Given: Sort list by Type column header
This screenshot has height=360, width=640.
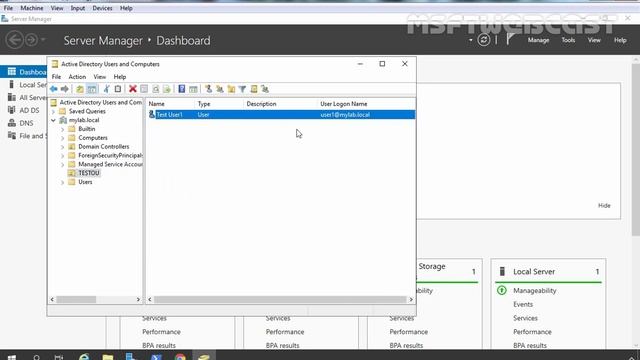Looking at the screenshot, I should click(204, 104).
